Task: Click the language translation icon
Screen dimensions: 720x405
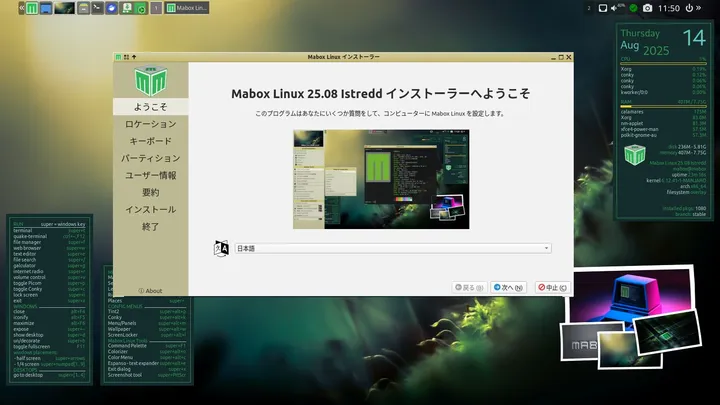Action: coord(222,248)
